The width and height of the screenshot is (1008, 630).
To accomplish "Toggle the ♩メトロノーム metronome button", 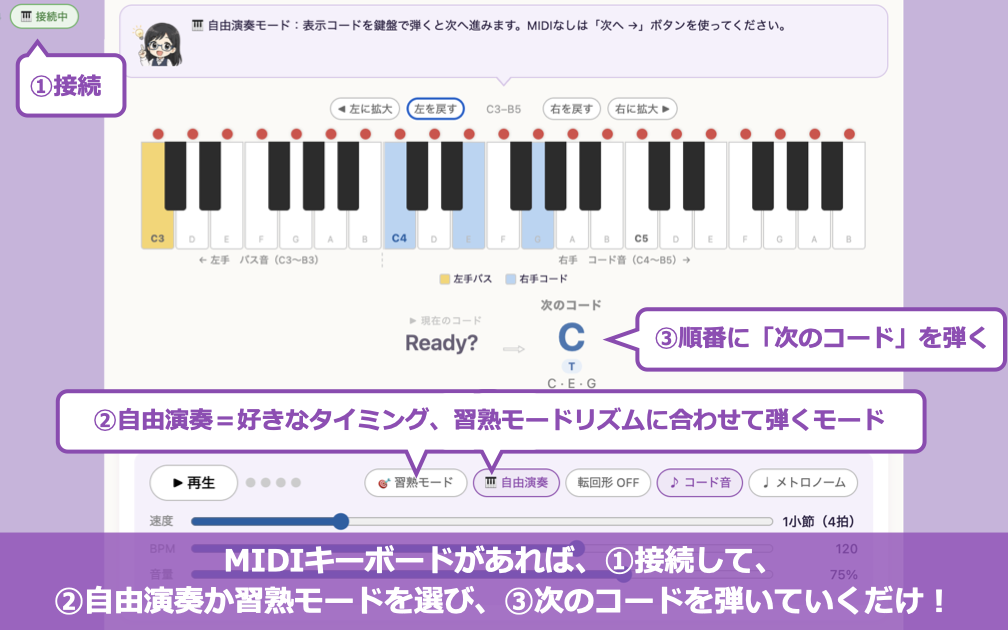I will point(804,482).
